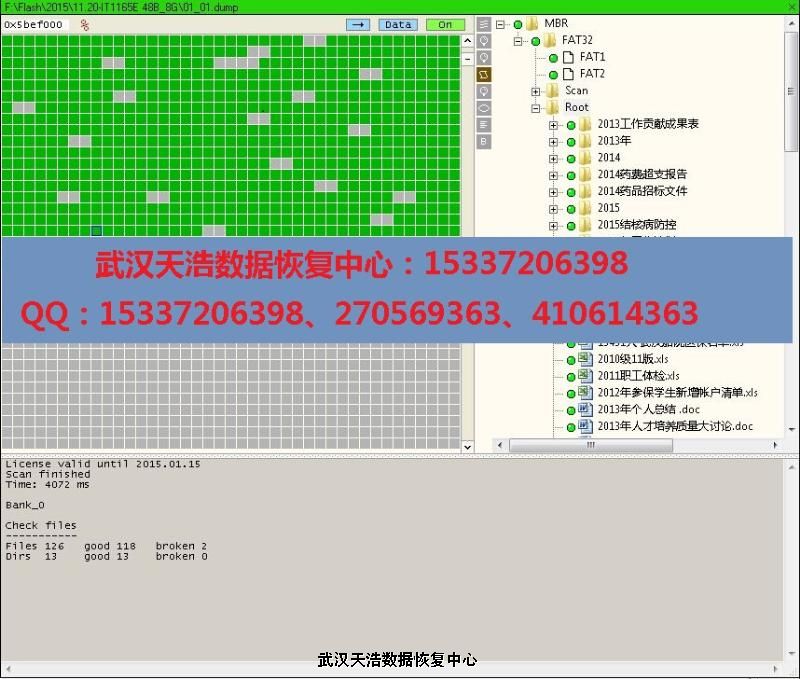Click the tree panel horizontal scrollbar
This screenshot has width=800, height=679.
pos(630,446)
